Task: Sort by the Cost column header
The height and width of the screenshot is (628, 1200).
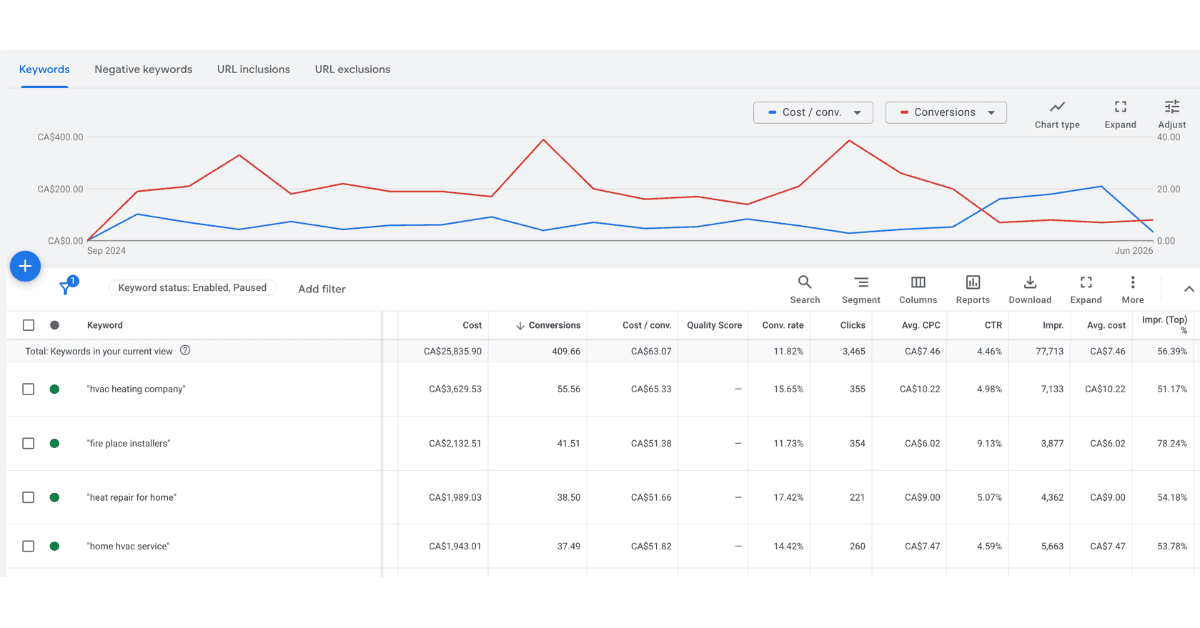Action: (x=472, y=325)
